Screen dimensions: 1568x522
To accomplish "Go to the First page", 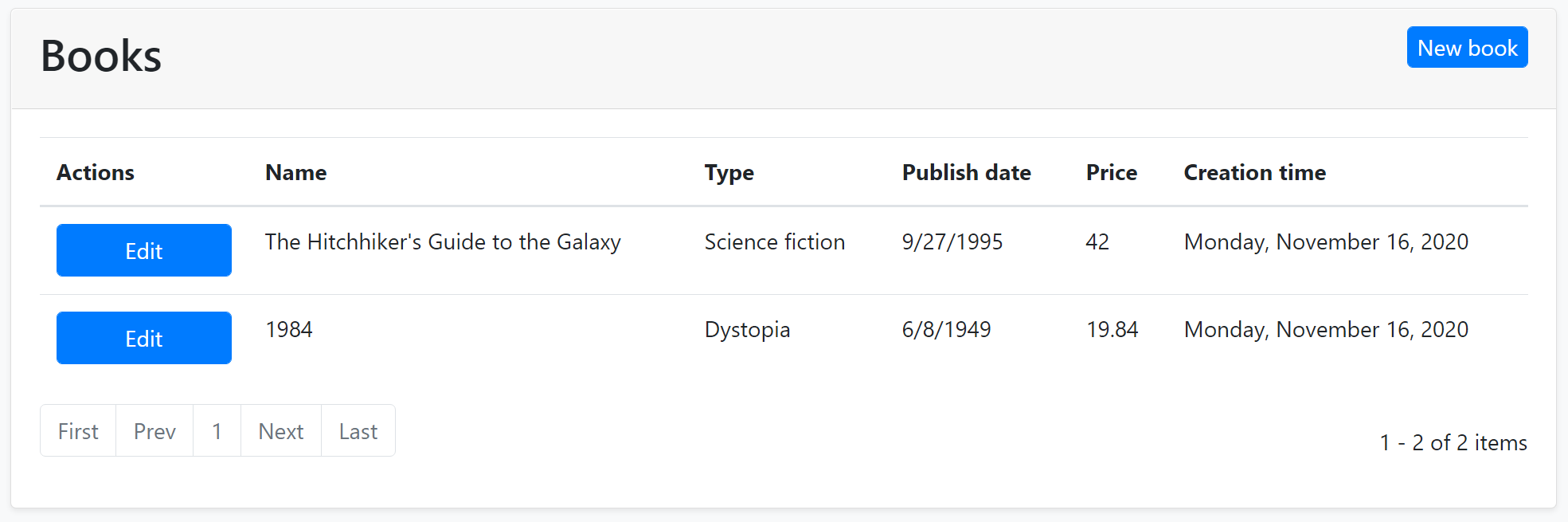I will [78, 431].
